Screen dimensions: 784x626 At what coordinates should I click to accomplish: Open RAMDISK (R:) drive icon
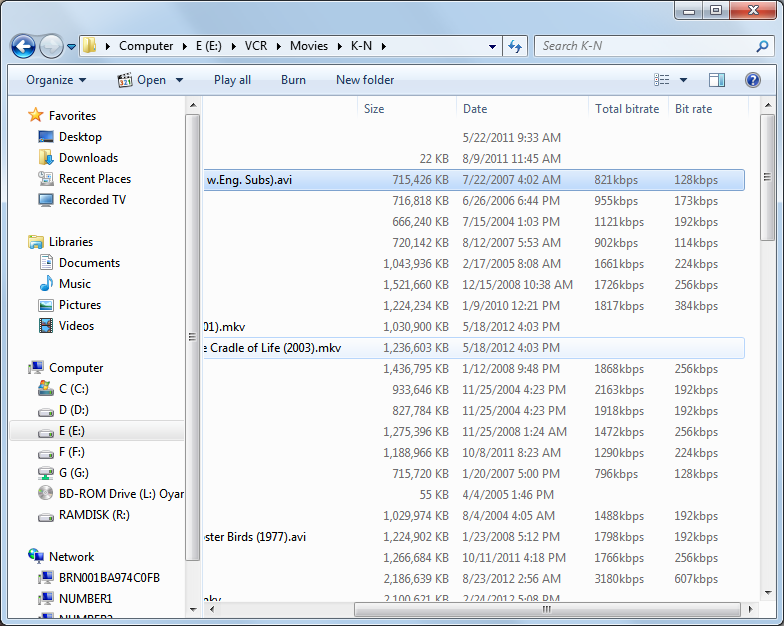point(46,517)
